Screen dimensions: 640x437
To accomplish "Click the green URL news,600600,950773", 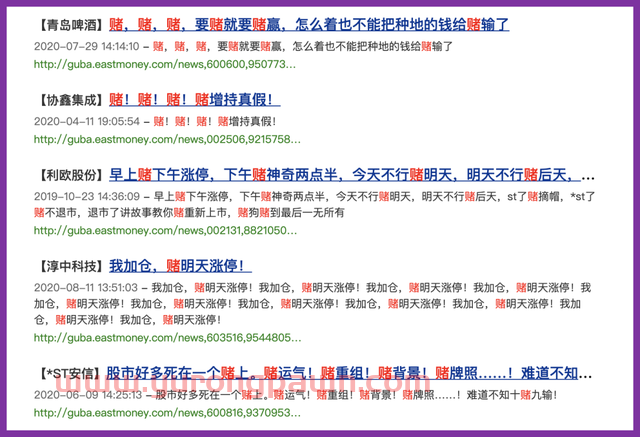I will tap(164, 64).
